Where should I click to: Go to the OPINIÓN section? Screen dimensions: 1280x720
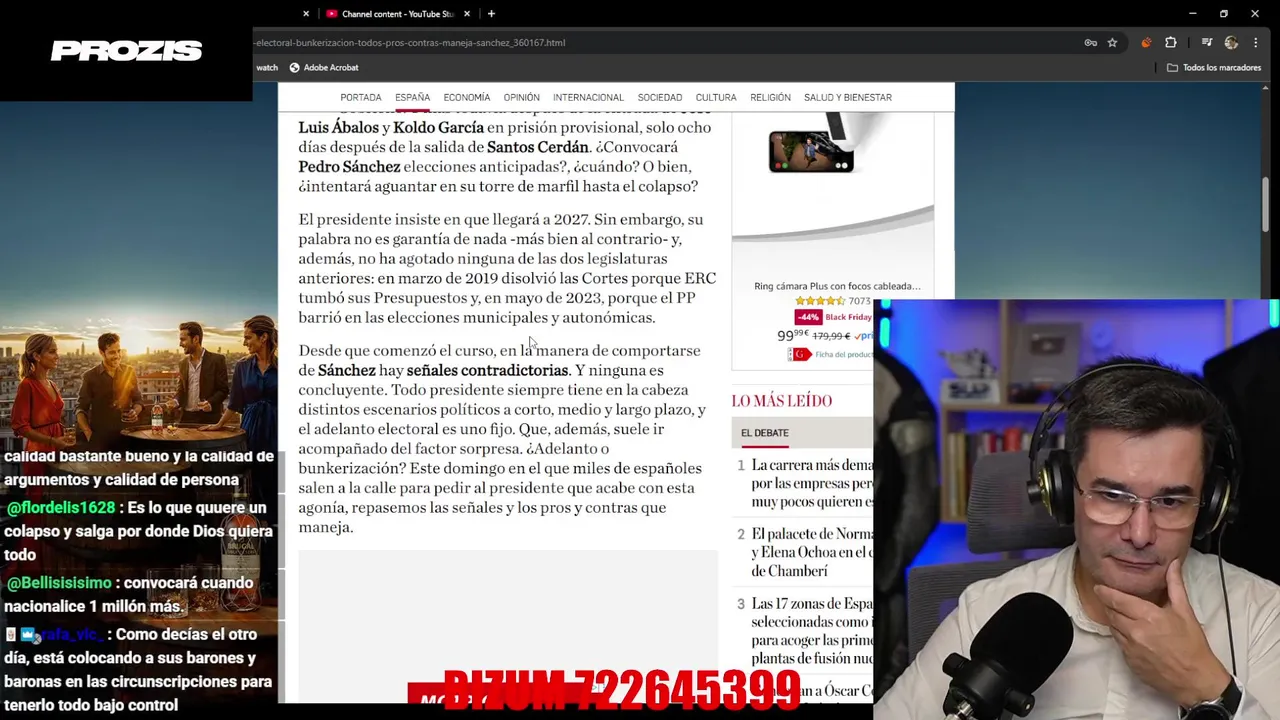(x=521, y=98)
